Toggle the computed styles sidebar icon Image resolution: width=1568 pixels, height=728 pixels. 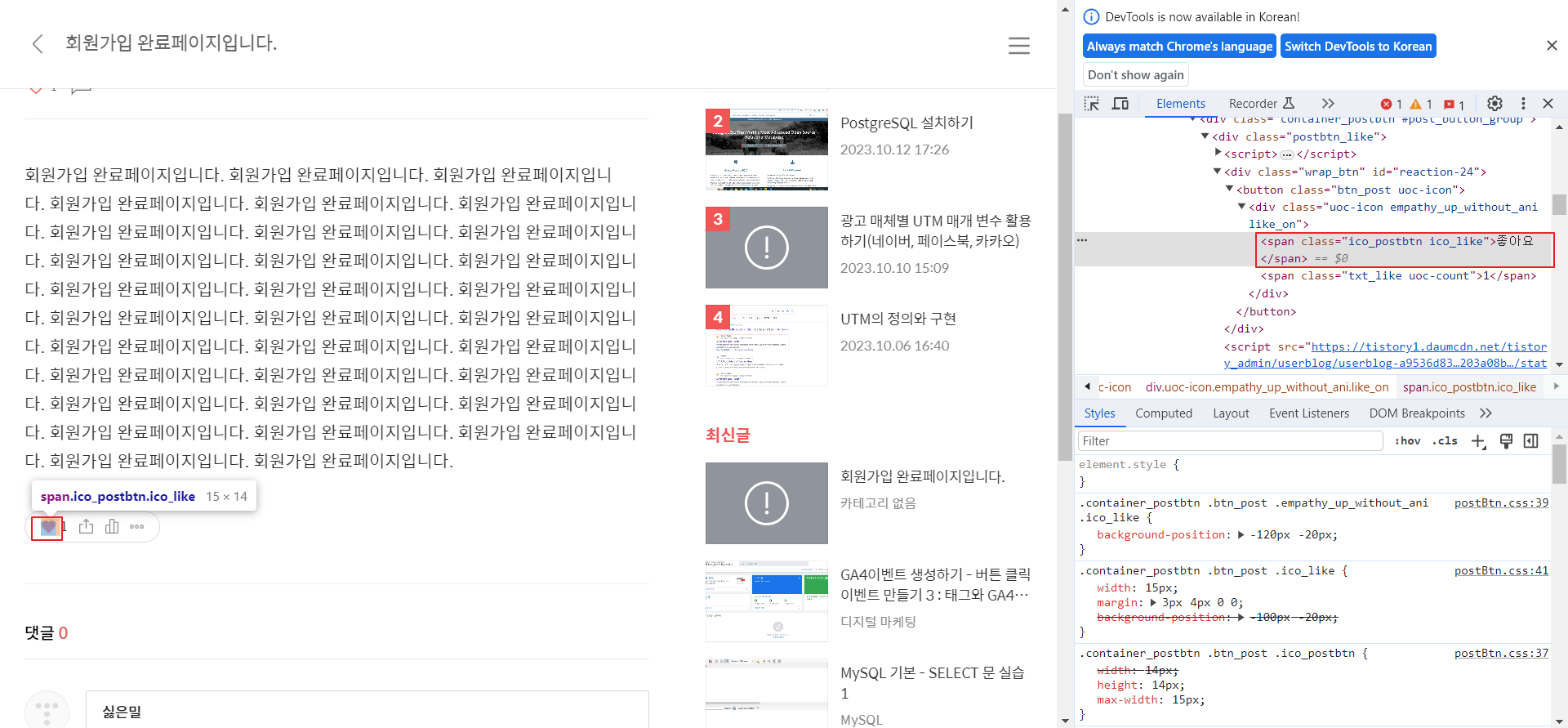coord(1531,441)
